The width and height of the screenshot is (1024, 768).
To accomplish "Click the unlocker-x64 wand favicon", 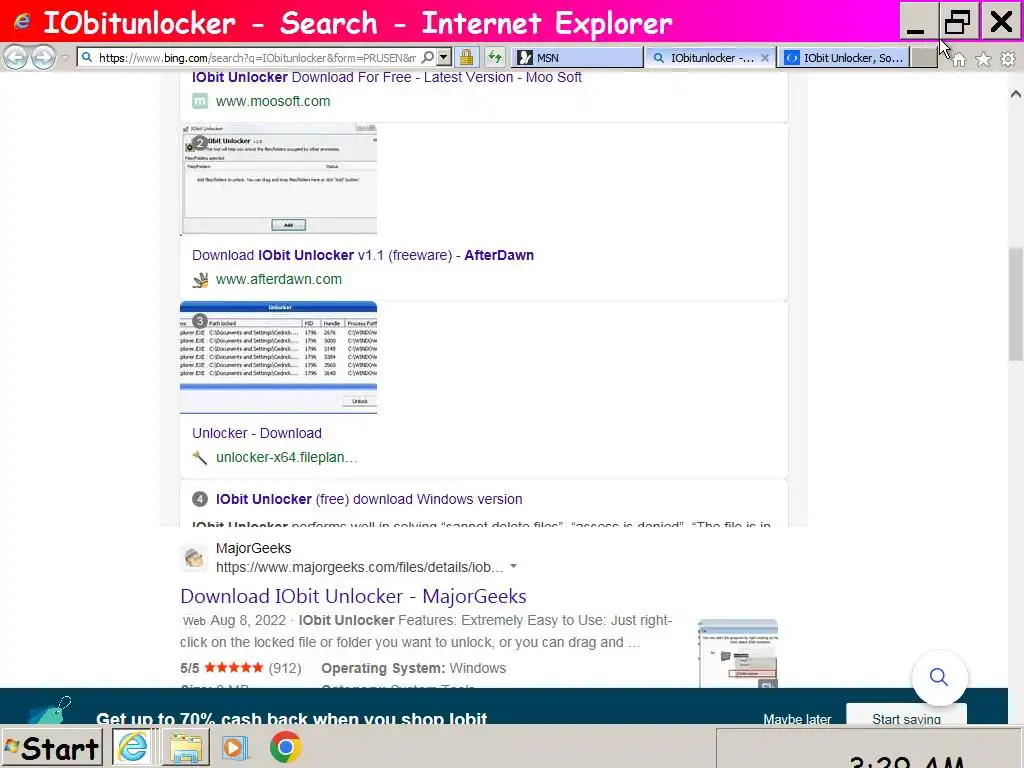I will click(x=200, y=457).
